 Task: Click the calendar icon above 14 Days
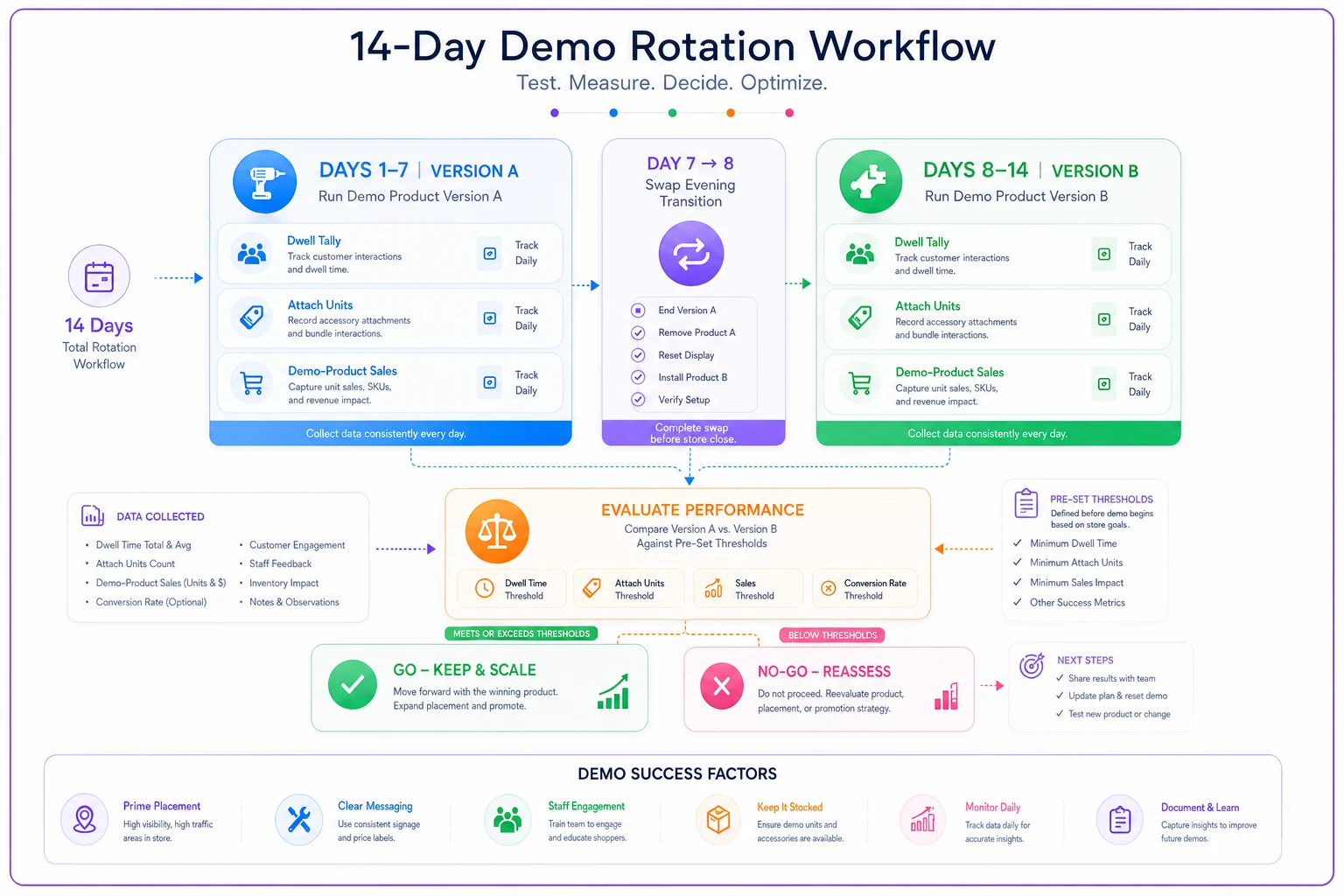99,276
